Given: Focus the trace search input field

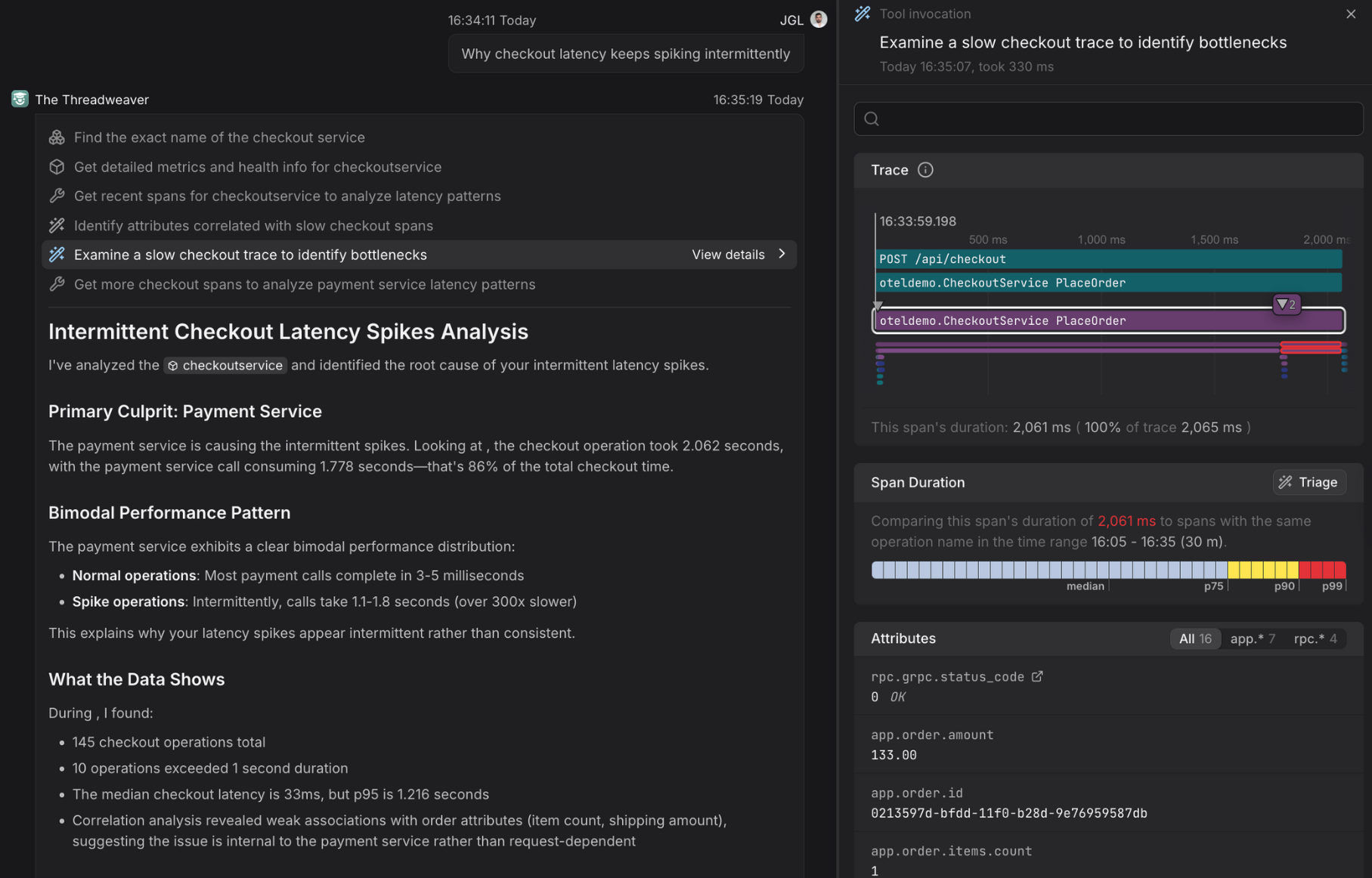Looking at the screenshot, I should pyautogui.click(x=1119, y=119).
